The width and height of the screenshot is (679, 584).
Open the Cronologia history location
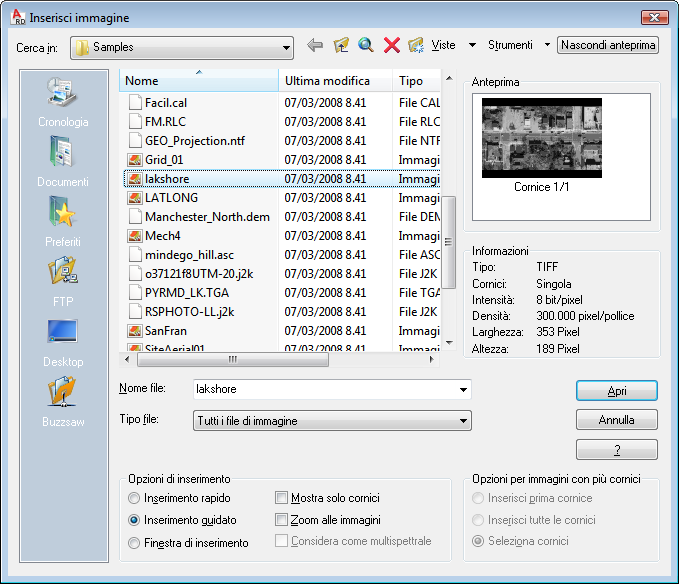point(63,103)
